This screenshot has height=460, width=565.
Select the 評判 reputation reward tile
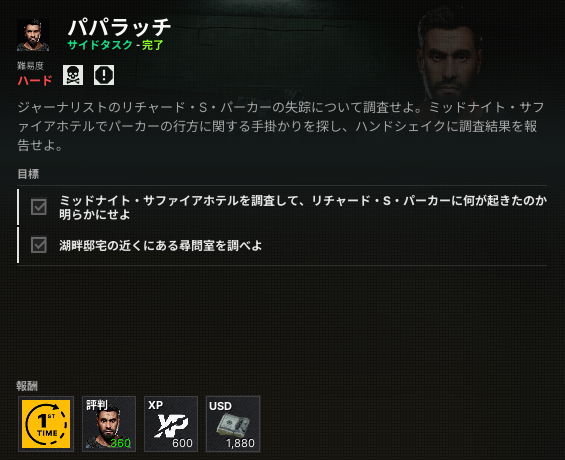pyautogui.click(x=109, y=424)
